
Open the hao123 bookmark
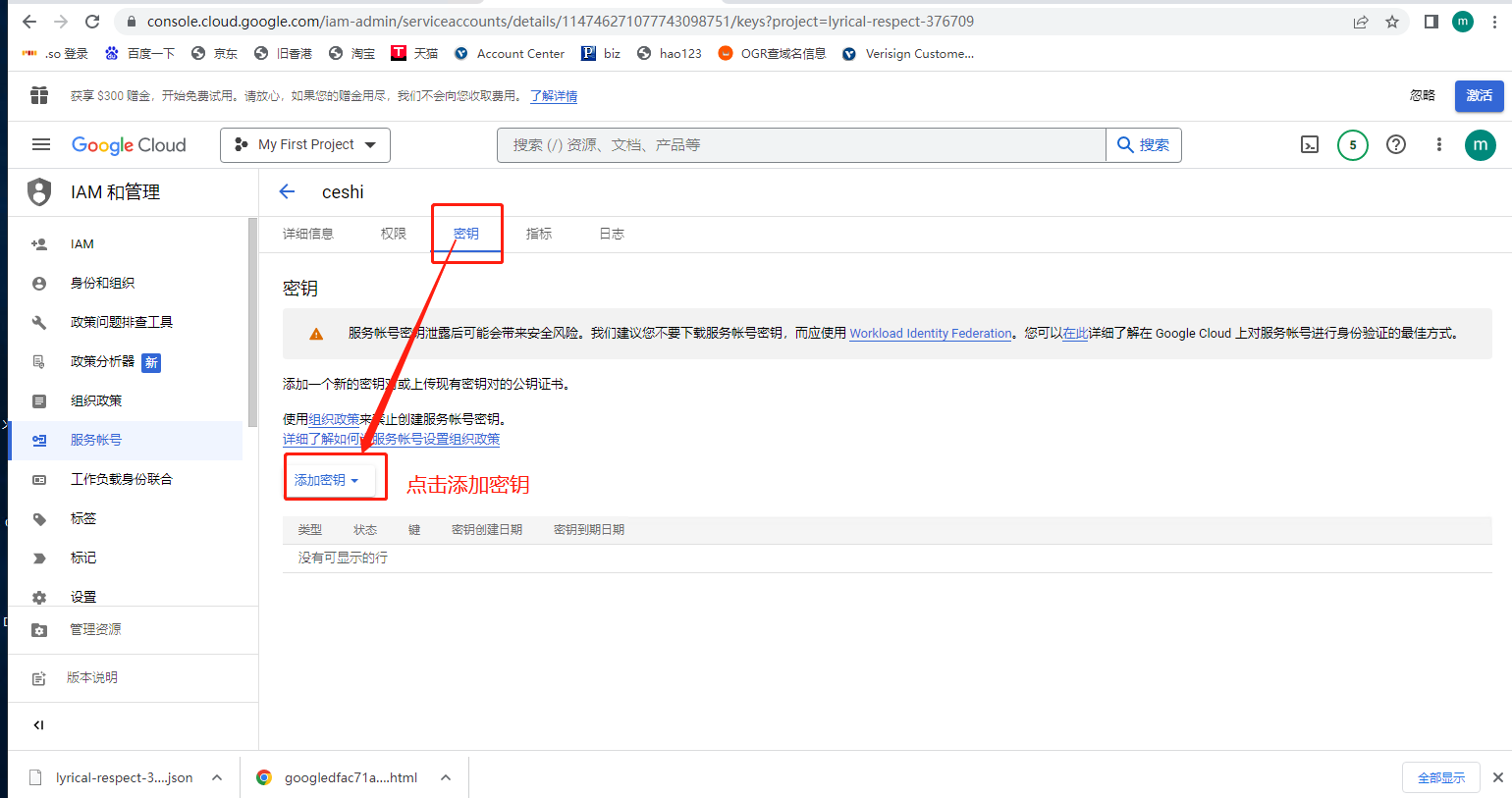tap(669, 53)
